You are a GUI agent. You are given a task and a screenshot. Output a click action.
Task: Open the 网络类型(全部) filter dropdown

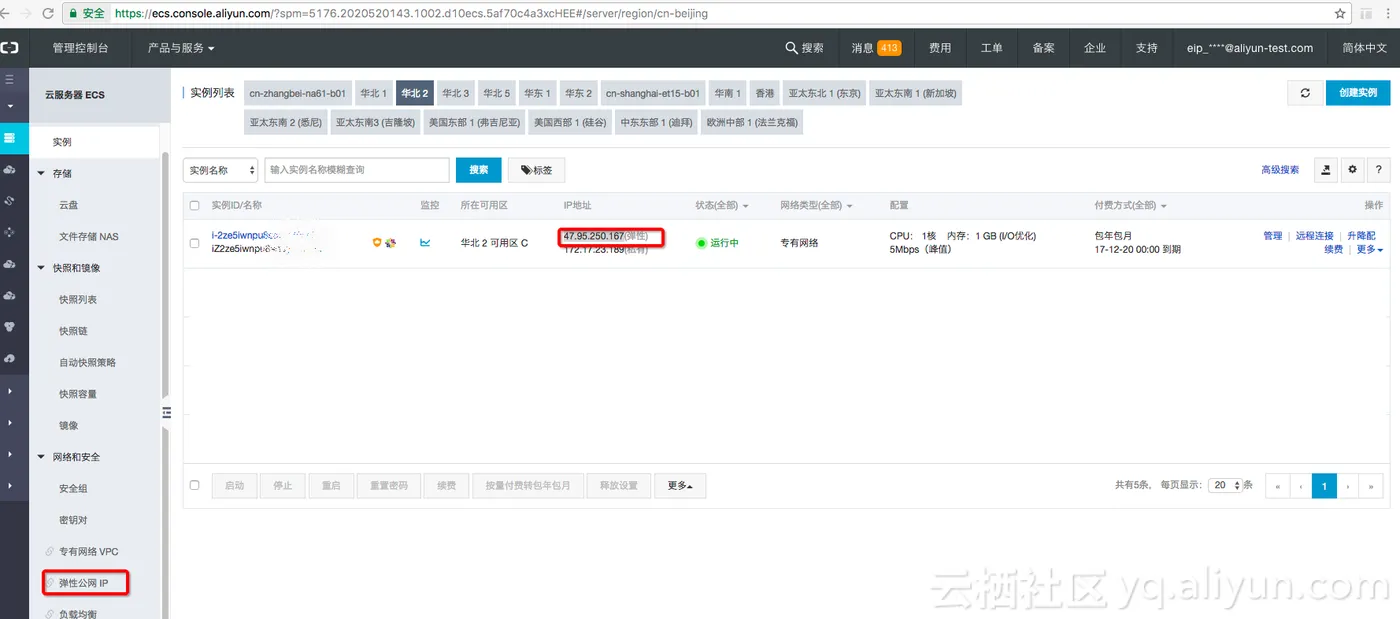816,205
